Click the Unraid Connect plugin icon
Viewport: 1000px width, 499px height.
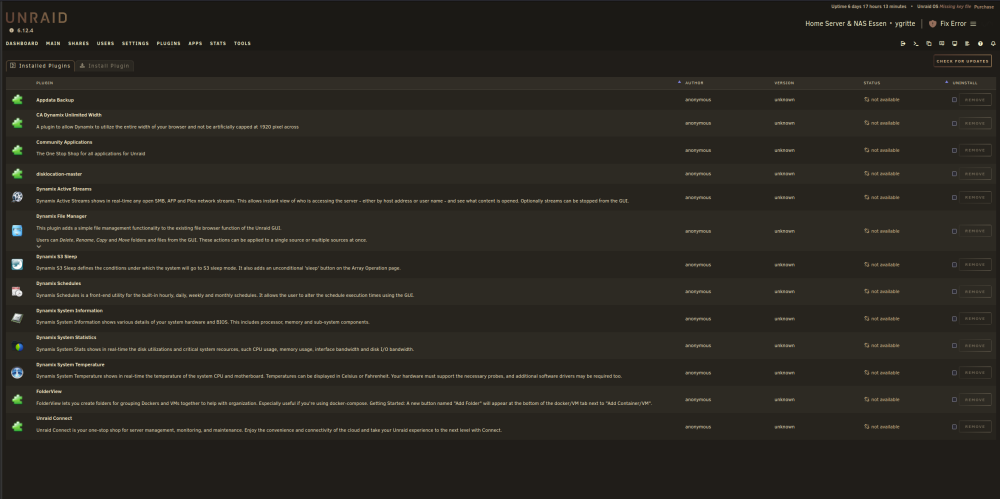point(17,426)
